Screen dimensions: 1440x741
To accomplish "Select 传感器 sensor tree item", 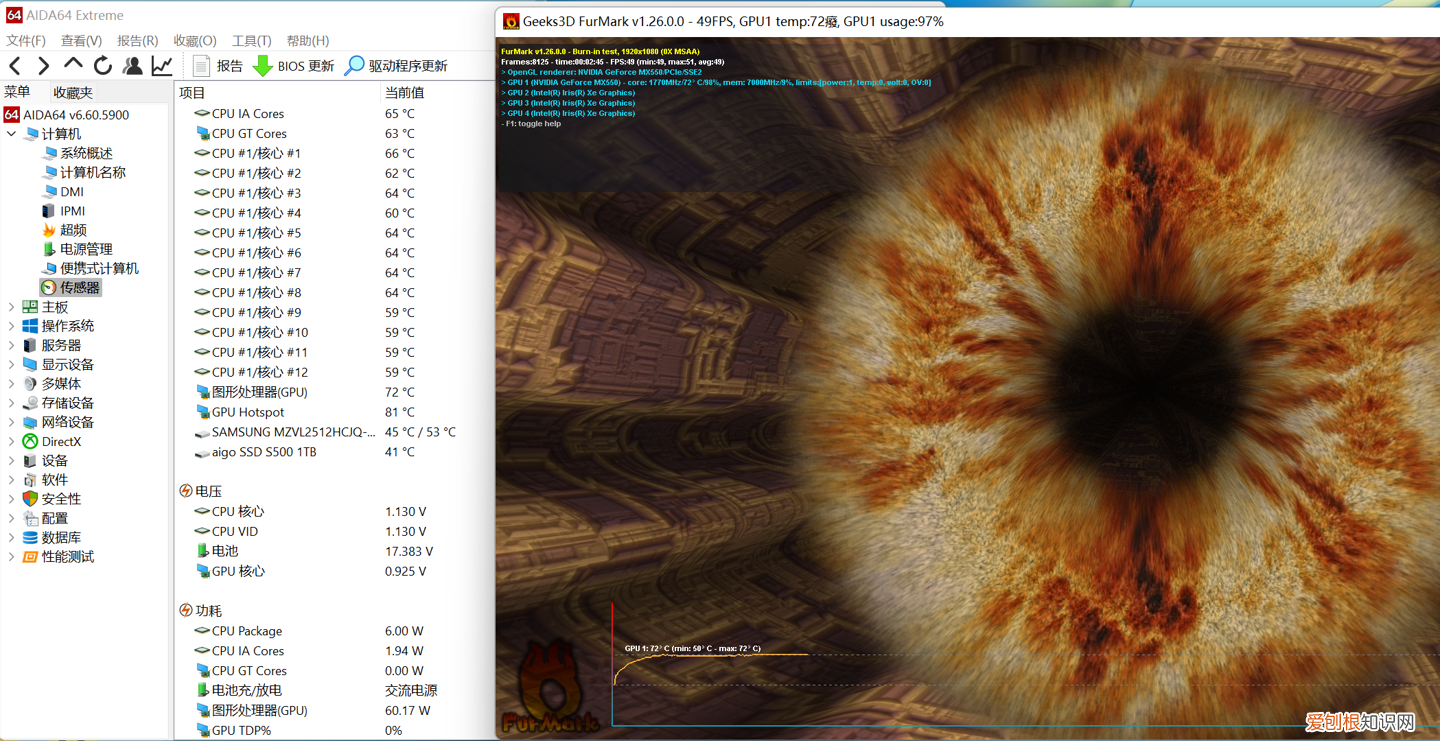I will point(79,287).
